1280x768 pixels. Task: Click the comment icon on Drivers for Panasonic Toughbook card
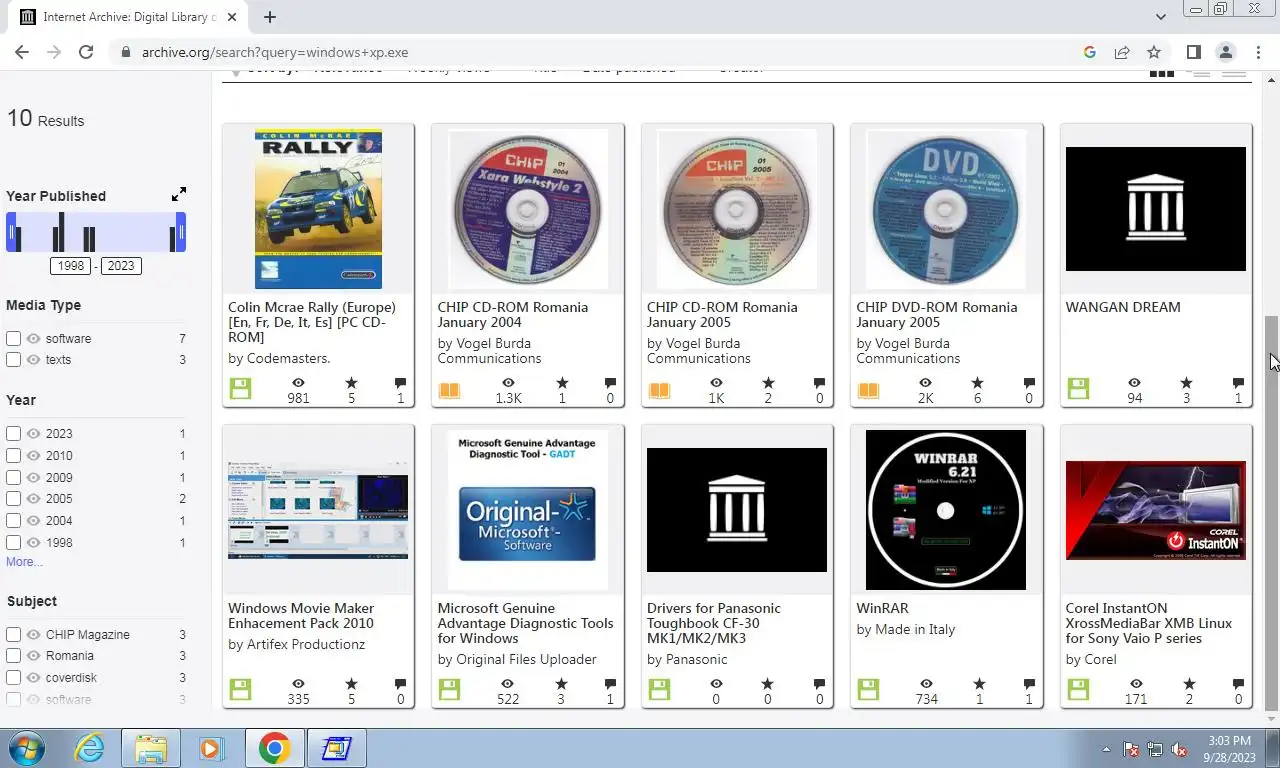819,684
